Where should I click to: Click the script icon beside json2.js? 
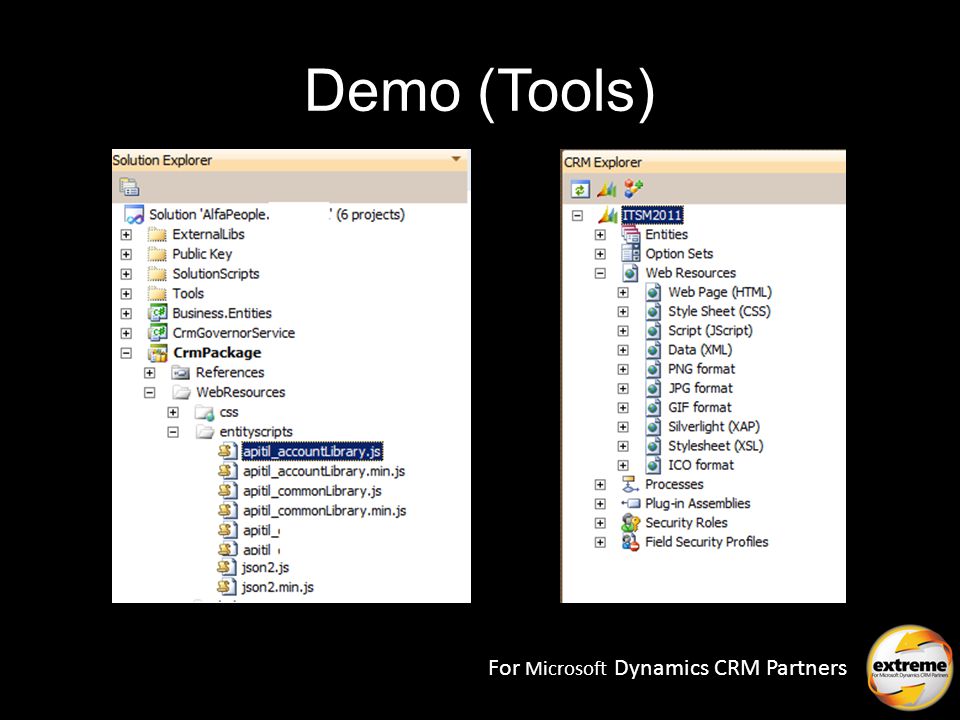coord(227,567)
